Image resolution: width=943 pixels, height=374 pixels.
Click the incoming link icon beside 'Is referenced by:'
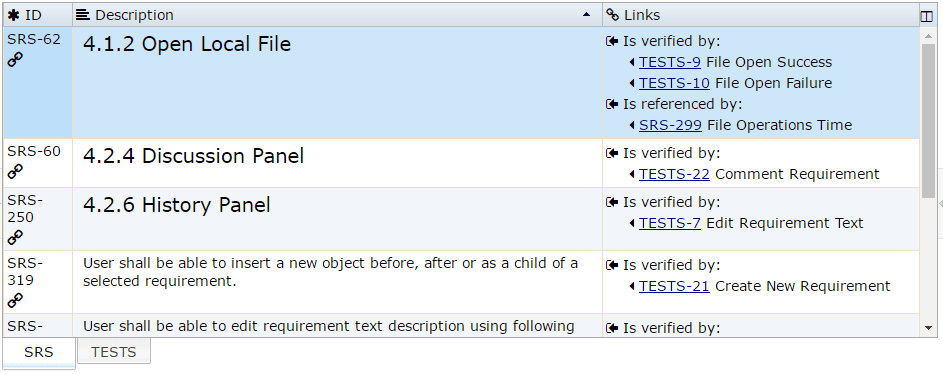[x=612, y=104]
